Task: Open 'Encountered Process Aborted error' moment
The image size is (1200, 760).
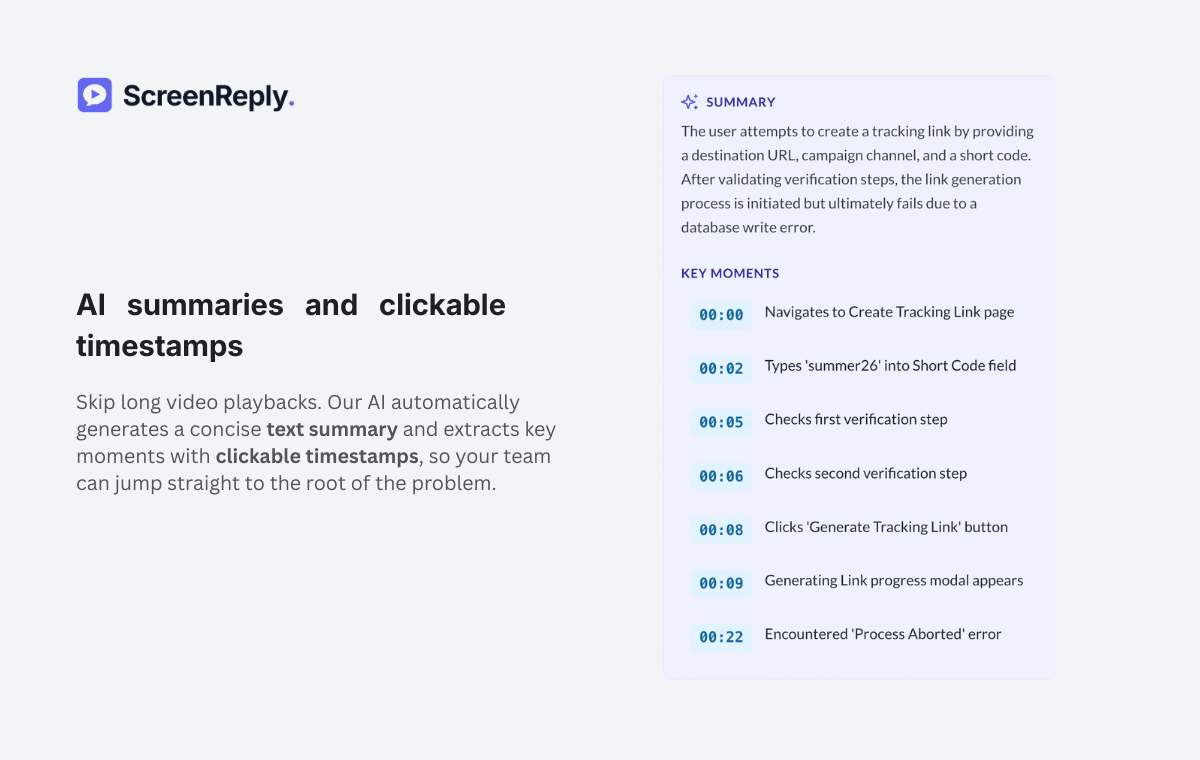Action: coord(883,634)
